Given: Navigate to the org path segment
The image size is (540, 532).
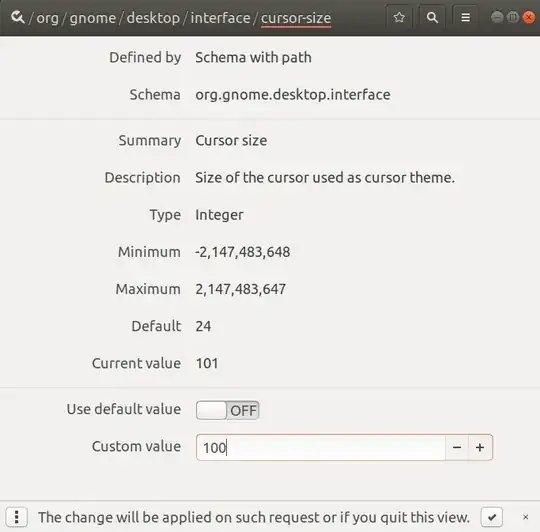Looking at the screenshot, I should [48, 18].
